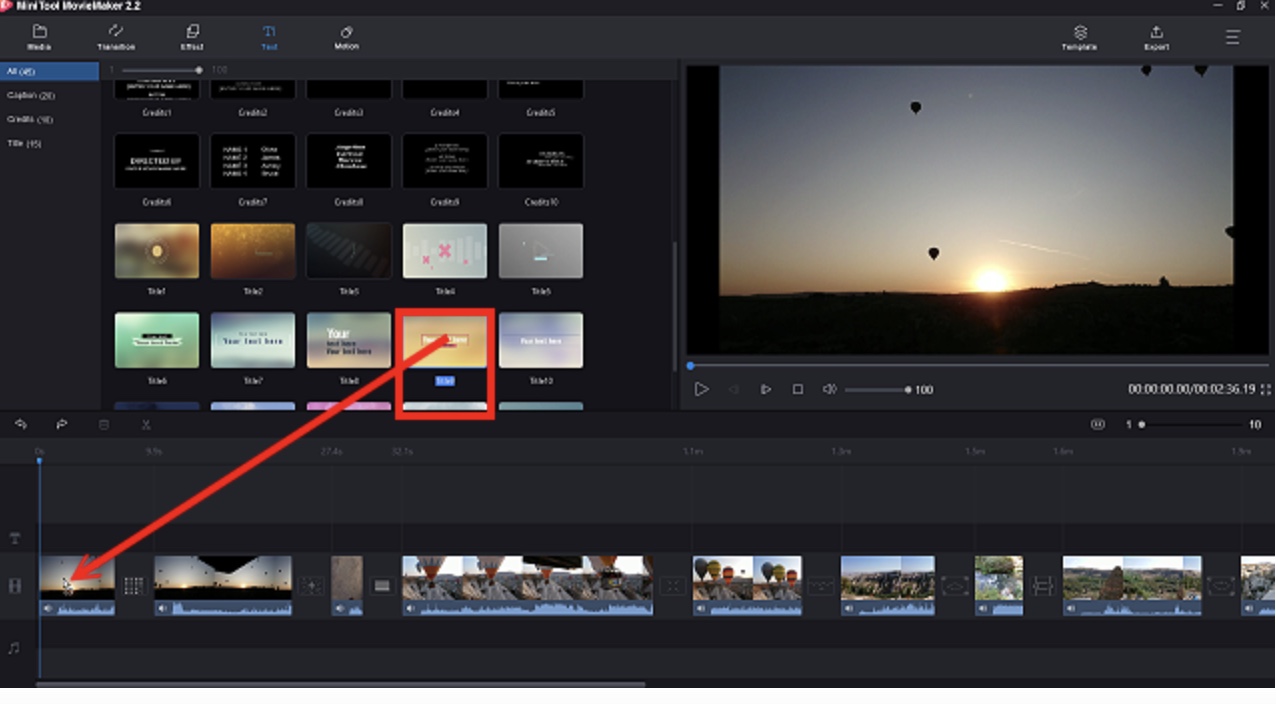Select the green Title6 banner template

pyautogui.click(x=157, y=340)
